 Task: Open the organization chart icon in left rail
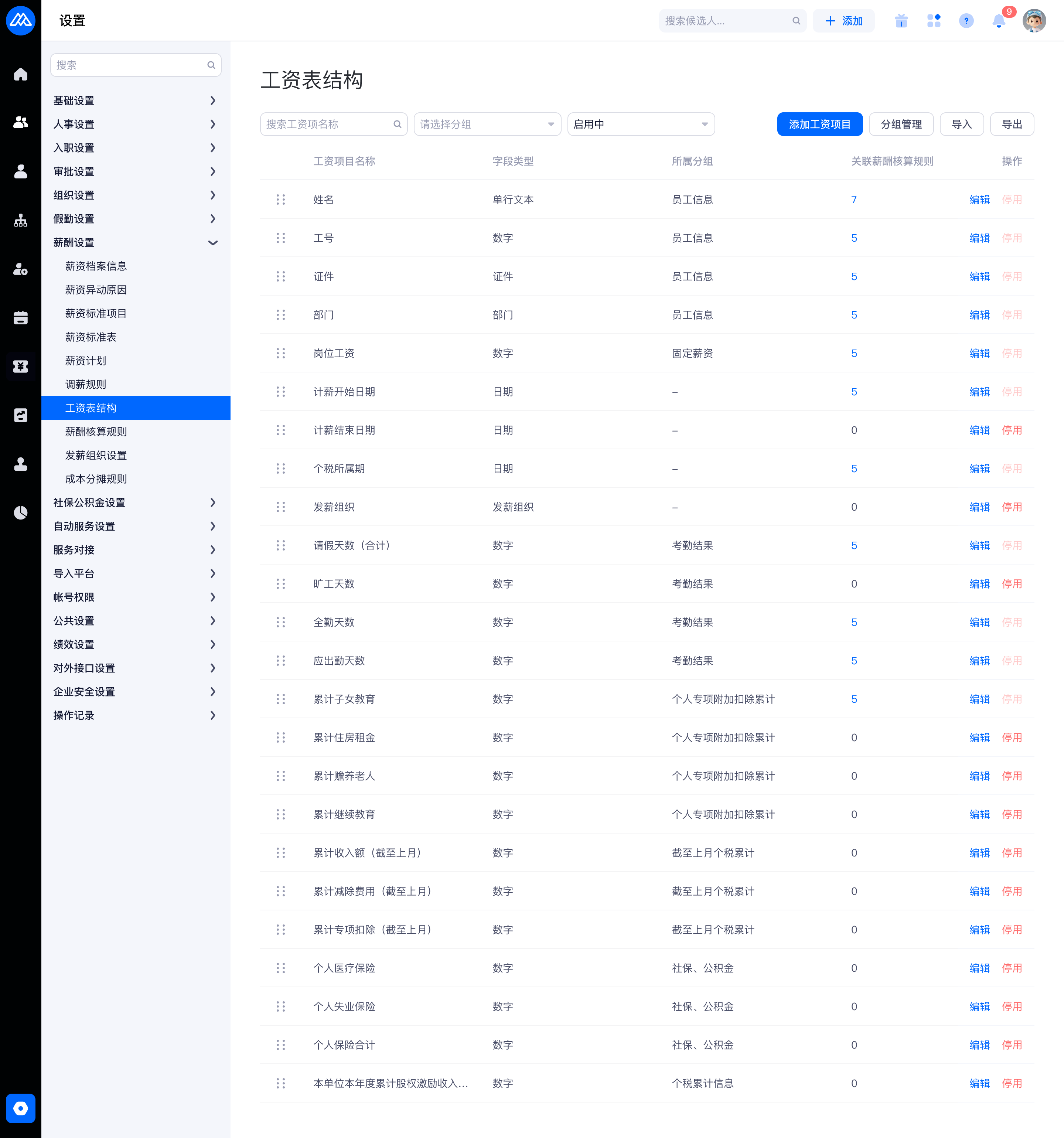21,220
